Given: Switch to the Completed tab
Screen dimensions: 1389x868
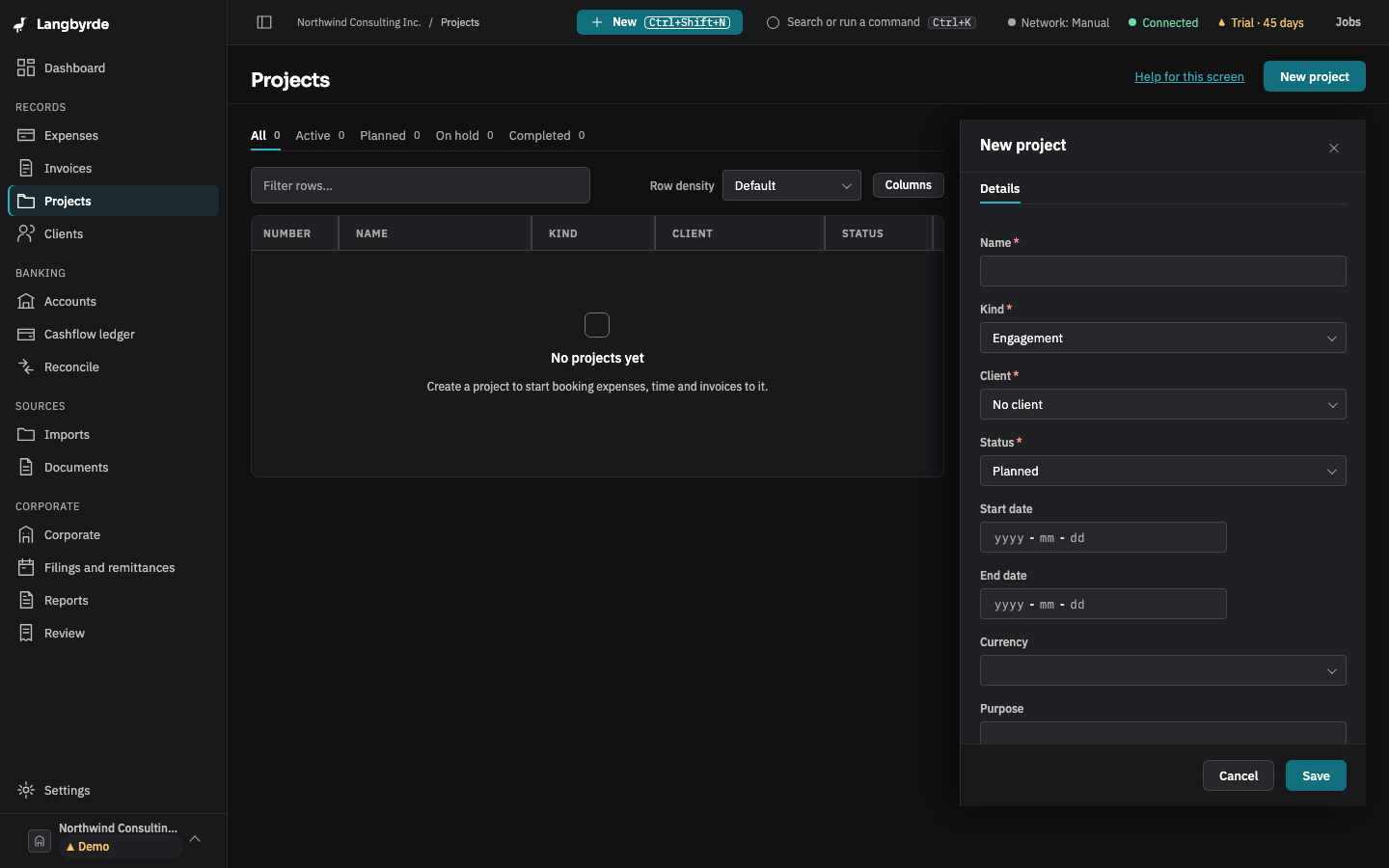Looking at the screenshot, I should [547, 135].
